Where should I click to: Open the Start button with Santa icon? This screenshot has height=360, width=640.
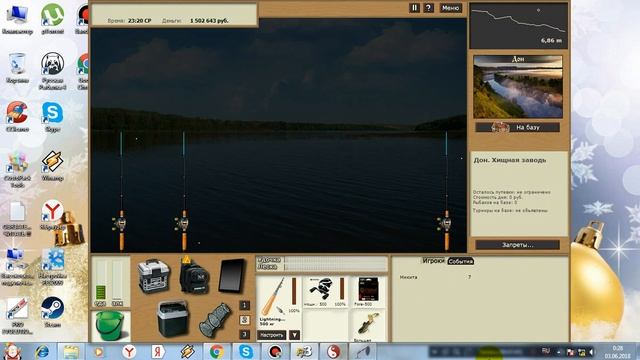12,351
